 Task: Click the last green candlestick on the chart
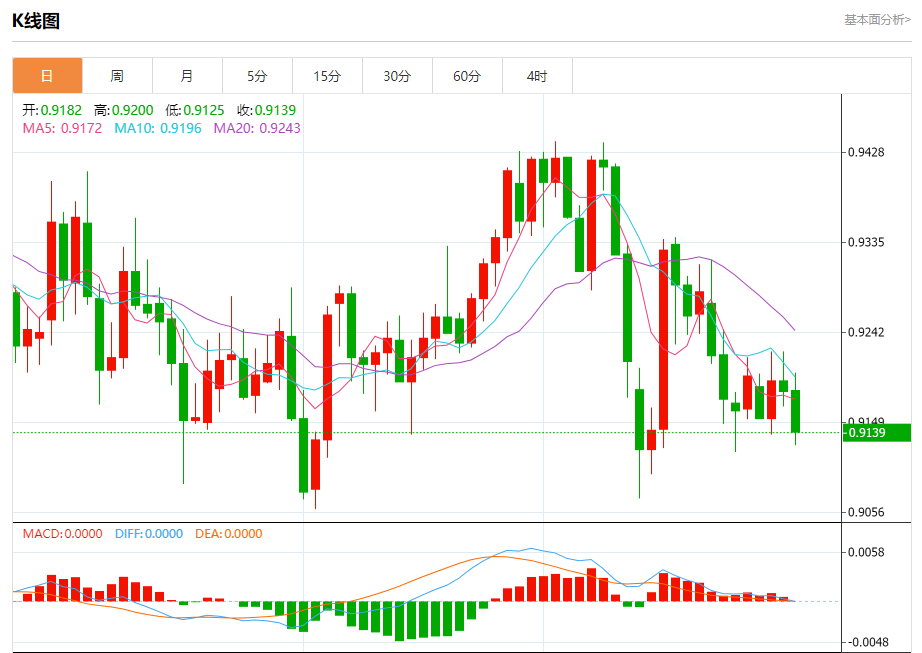(x=796, y=411)
